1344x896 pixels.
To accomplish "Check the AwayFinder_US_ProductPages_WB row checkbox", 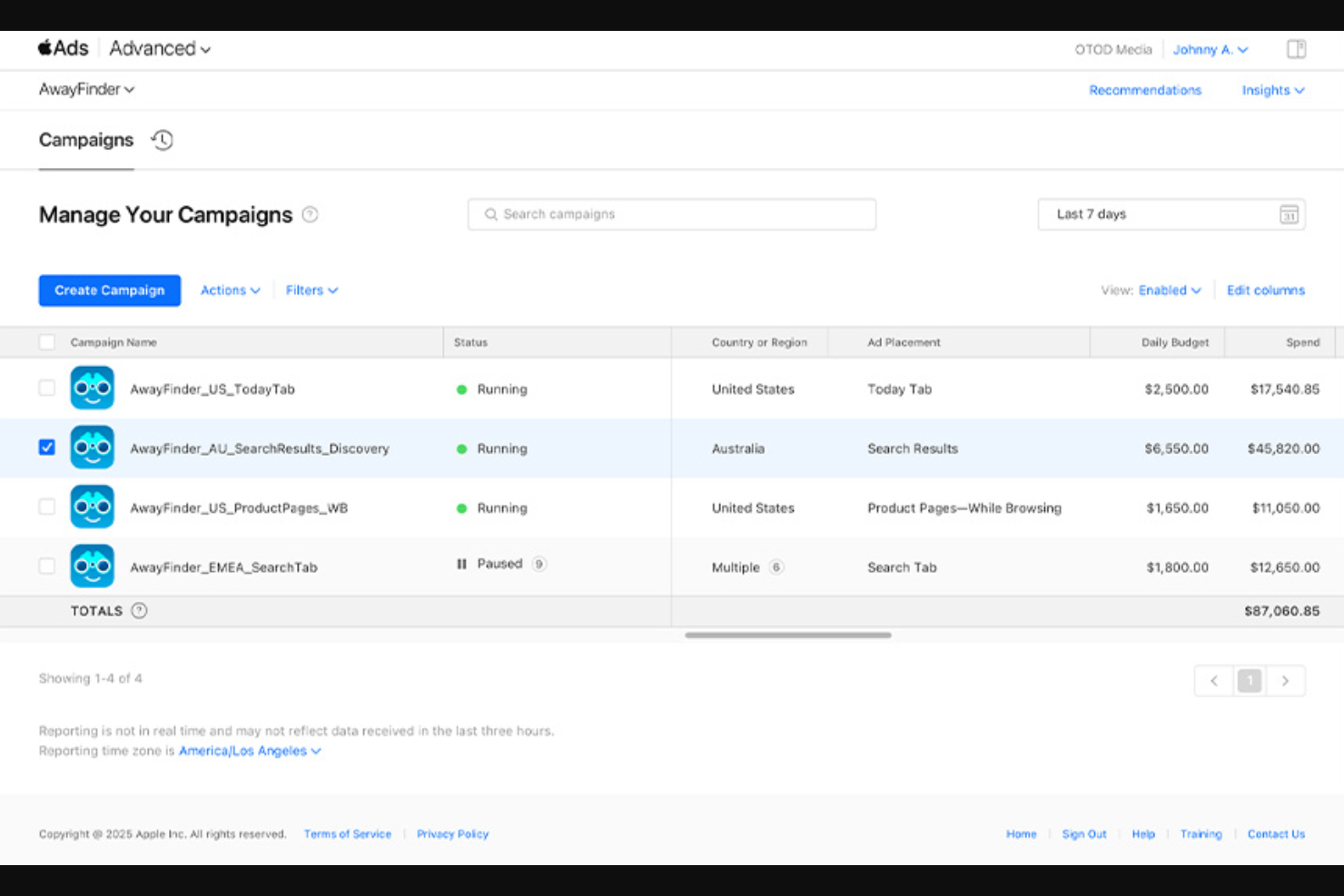I will tap(47, 507).
